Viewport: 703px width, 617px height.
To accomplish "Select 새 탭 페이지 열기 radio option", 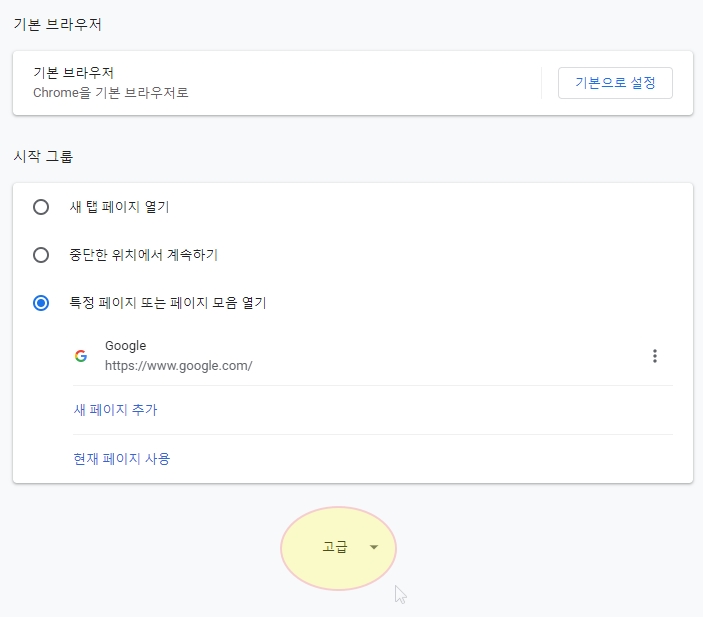I will click(x=41, y=207).
